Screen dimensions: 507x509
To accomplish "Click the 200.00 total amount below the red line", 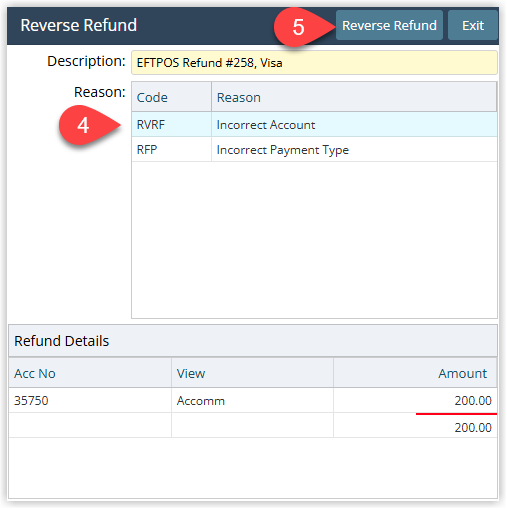I will (x=415, y=427).
